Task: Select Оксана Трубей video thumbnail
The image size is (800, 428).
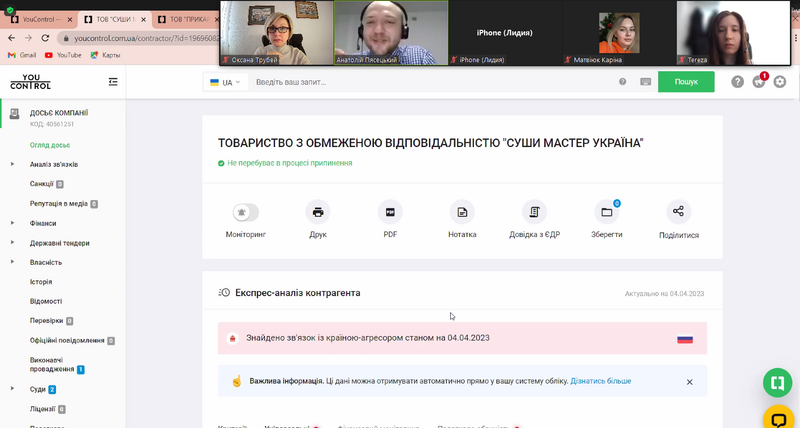Action: coord(277,32)
